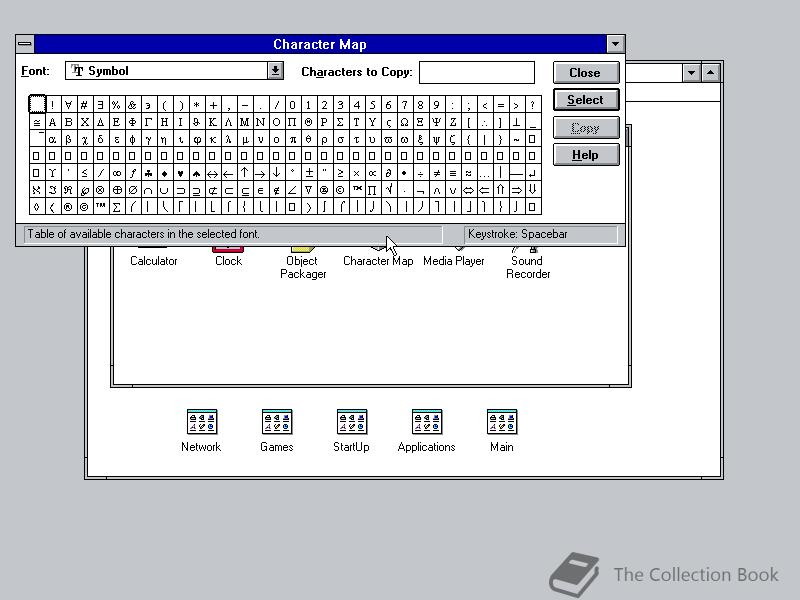Choose the digit 7 cell

click(404, 105)
